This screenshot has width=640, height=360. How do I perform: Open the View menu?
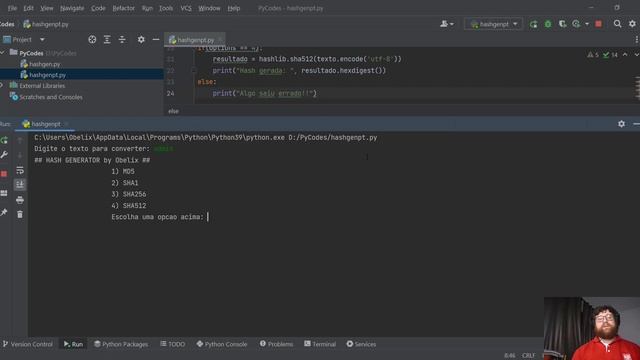[x=47, y=8]
